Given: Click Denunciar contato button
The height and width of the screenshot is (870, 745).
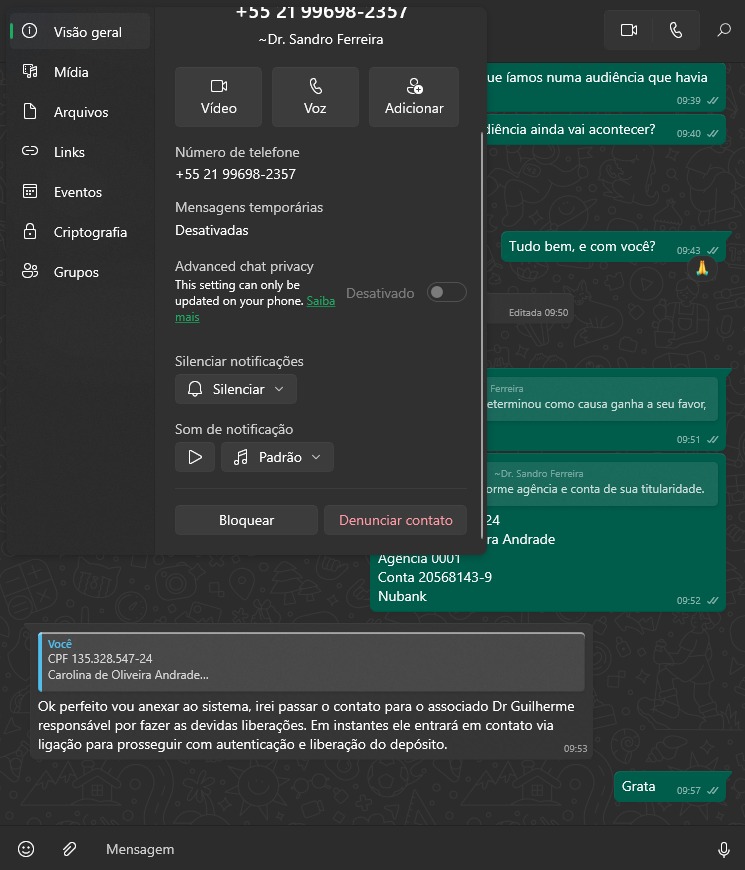Looking at the screenshot, I should 396,520.
